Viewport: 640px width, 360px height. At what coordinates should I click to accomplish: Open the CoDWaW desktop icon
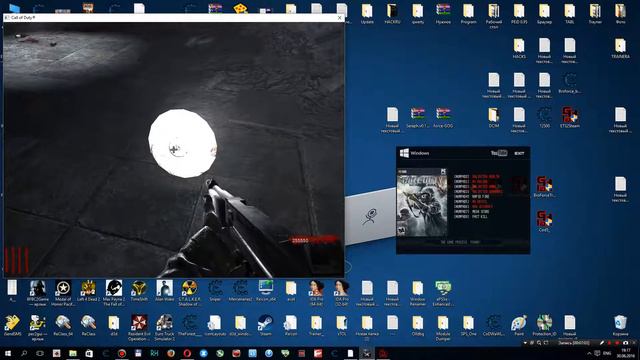click(x=493, y=325)
